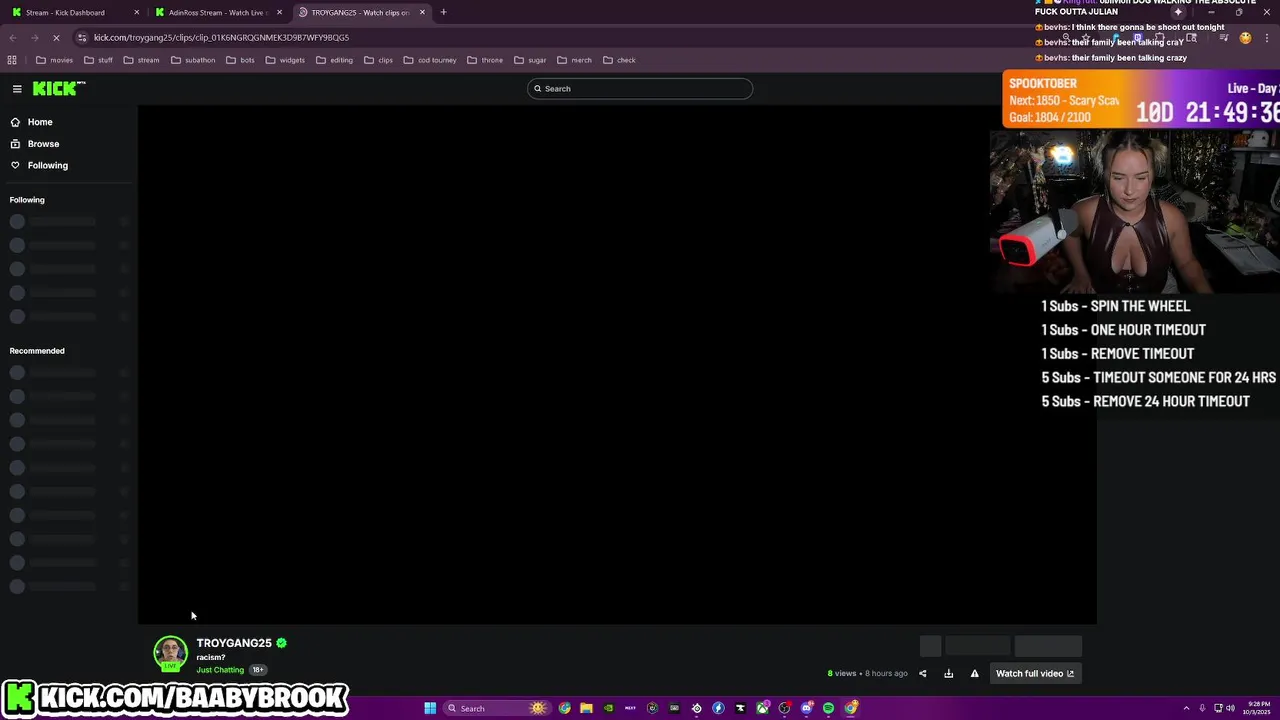
Task: Open the Windows Start menu
Action: tap(430, 708)
